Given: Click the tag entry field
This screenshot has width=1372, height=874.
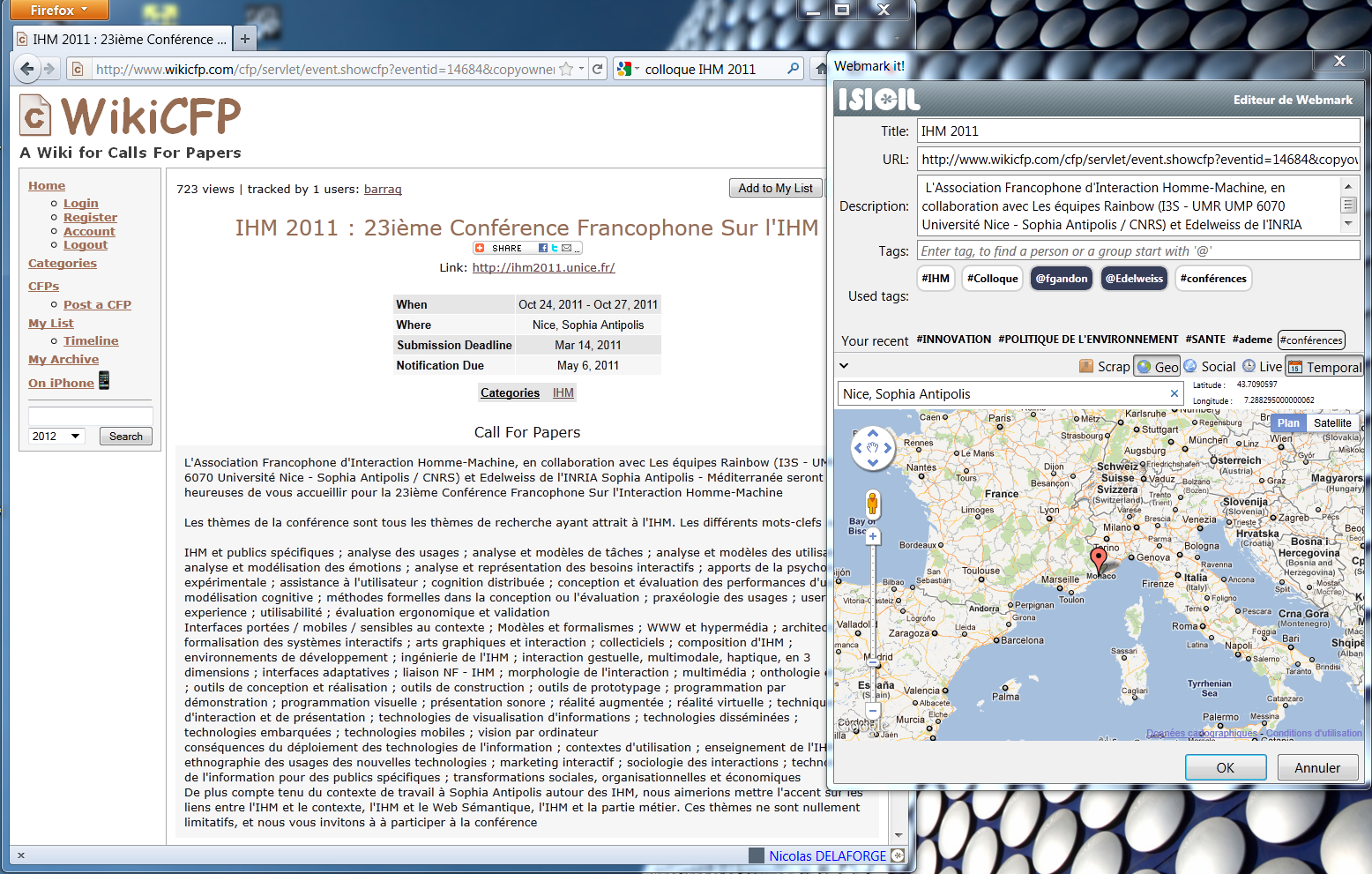Looking at the screenshot, I should tap(1138, 250).
